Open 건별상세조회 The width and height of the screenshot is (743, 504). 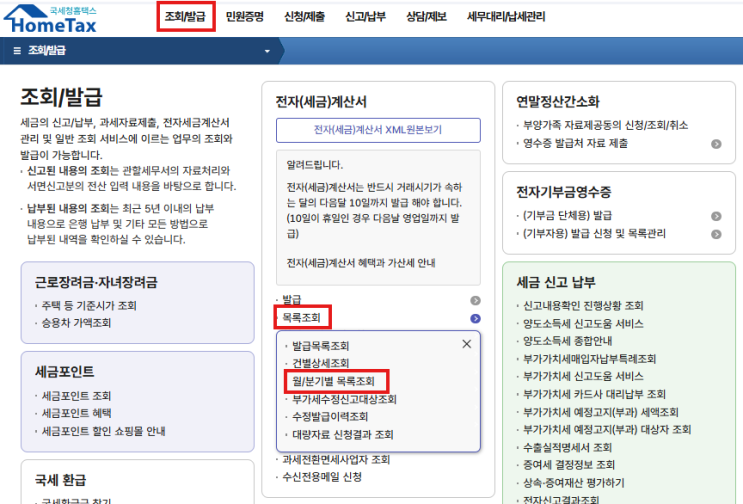(321, 363)
